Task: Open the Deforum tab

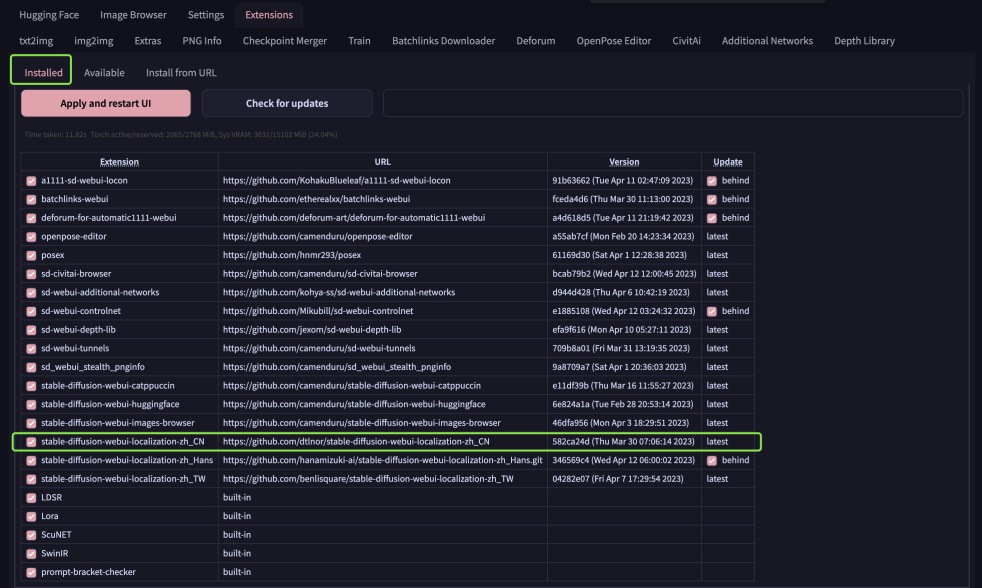Action: click(x=535, y=41)
